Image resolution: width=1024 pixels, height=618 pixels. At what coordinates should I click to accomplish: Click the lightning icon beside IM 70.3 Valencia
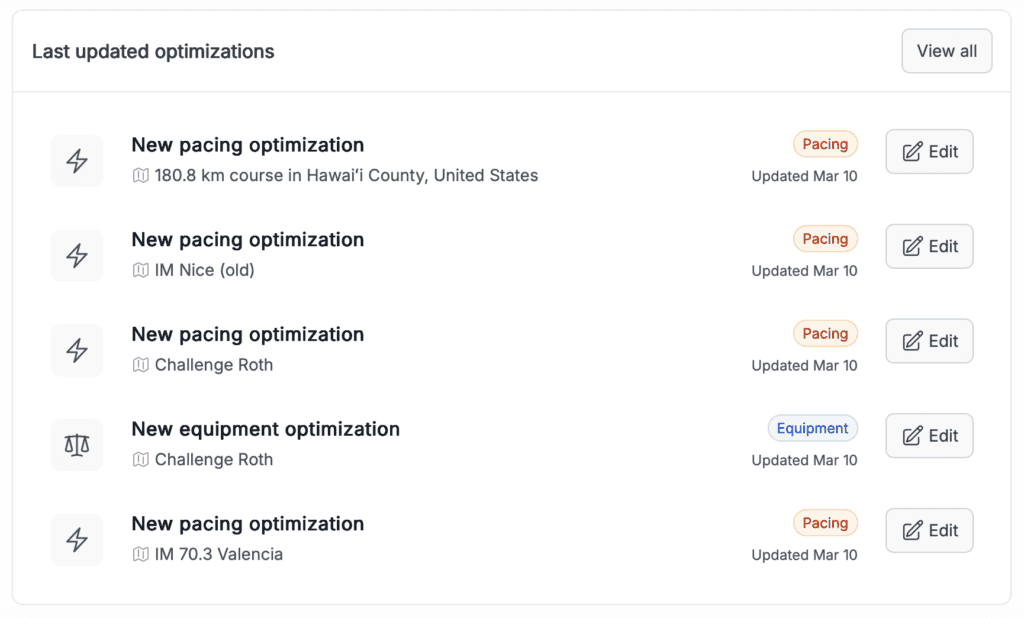[x=77, y=540]
